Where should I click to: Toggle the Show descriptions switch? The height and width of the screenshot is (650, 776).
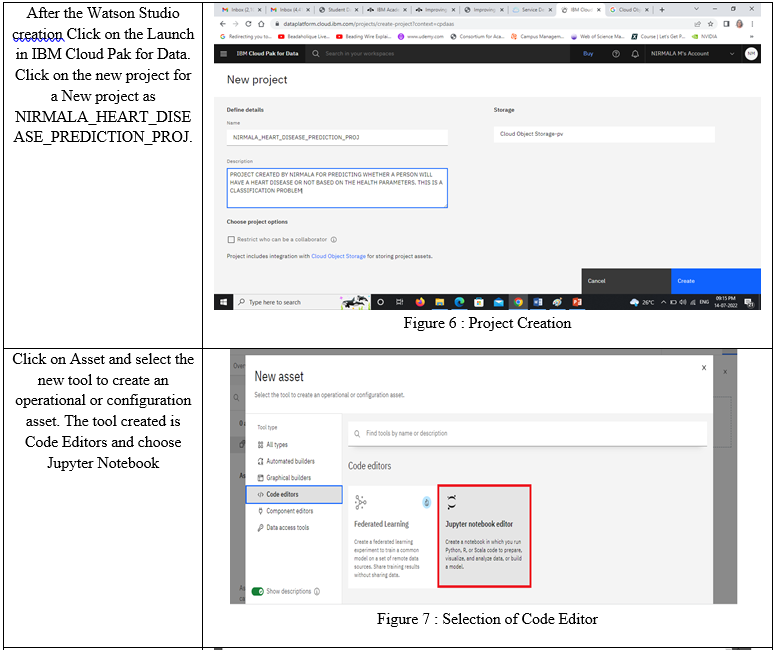pyautogui.click(x=257, y=591)
